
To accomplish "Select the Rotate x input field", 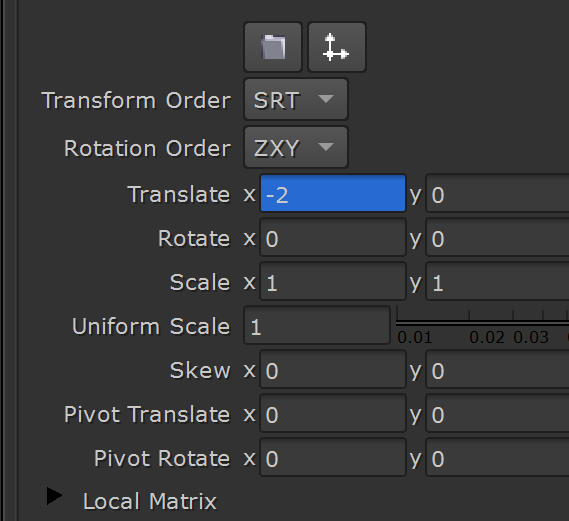I will point(333,238).
